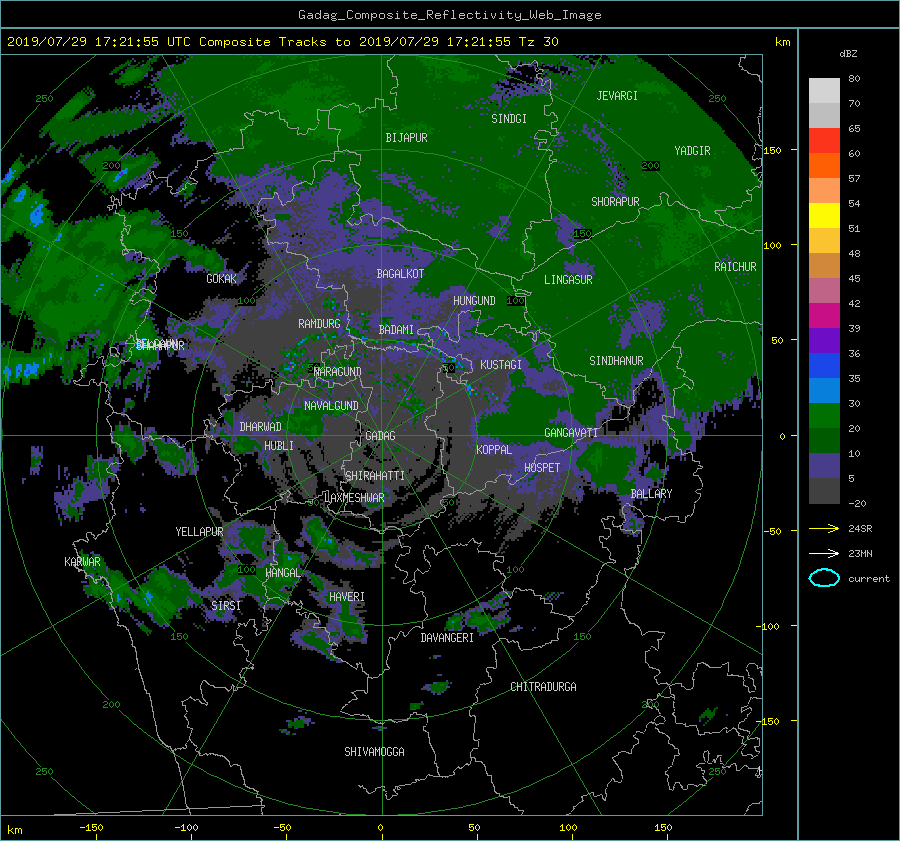
Task: Click the HAVERI city label
Action: click(x=347, y=597)
